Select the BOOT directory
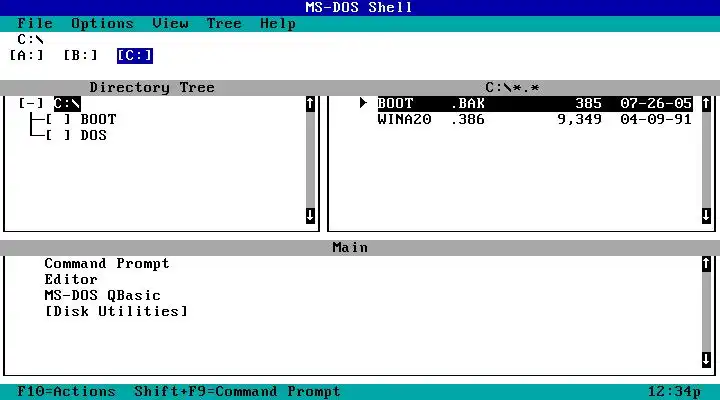This screenshot has width=720, height=400. pos(98,119)
